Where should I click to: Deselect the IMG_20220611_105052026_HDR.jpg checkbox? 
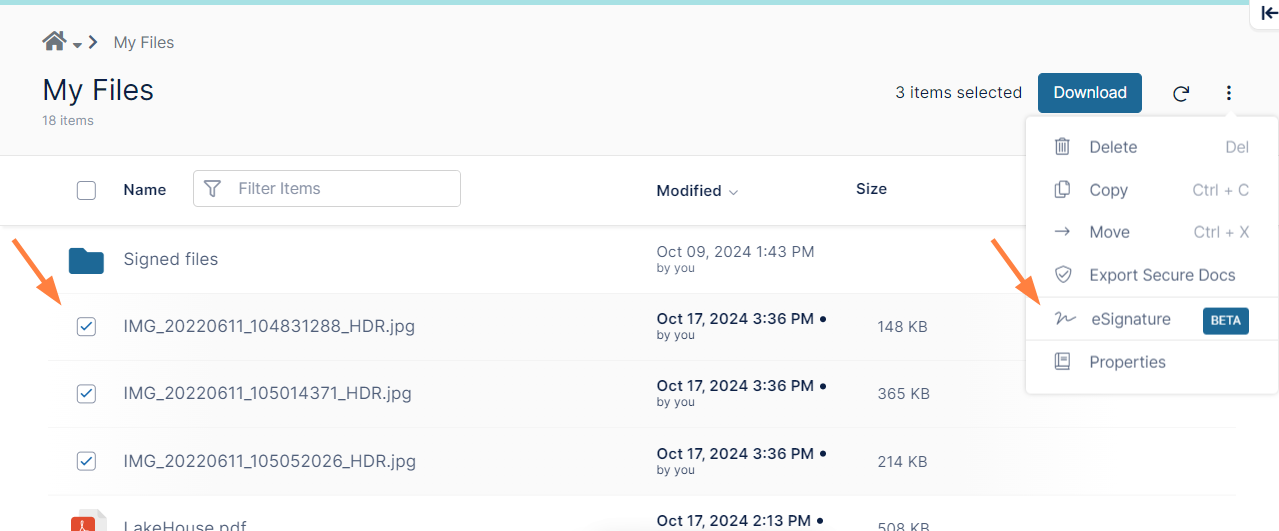(x=86, y=461)
